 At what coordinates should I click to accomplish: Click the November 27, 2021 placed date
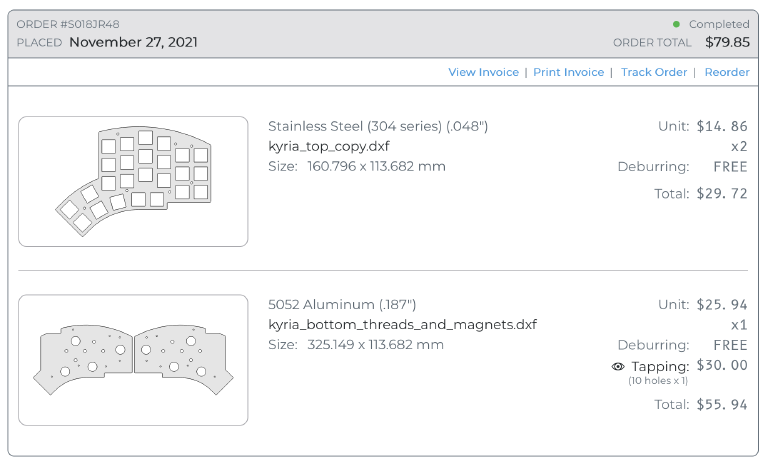click(133, 43)
